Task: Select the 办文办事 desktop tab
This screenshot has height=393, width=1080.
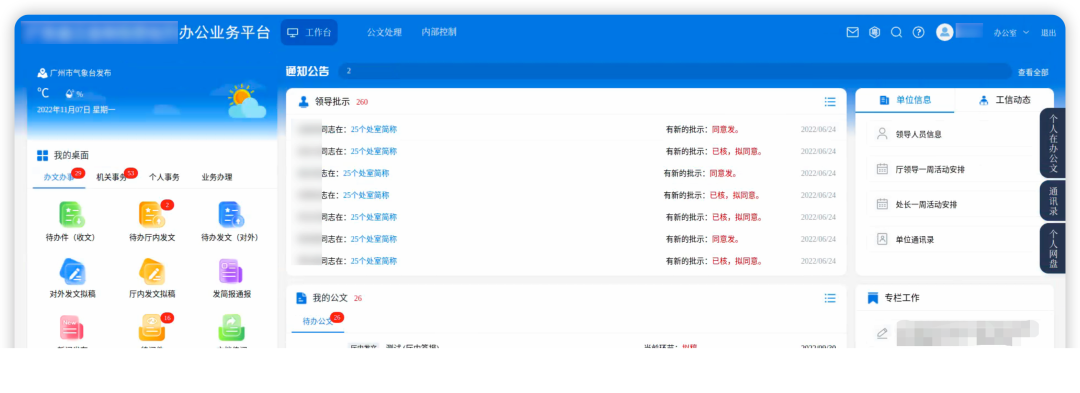Action: [x=59, y=177]
